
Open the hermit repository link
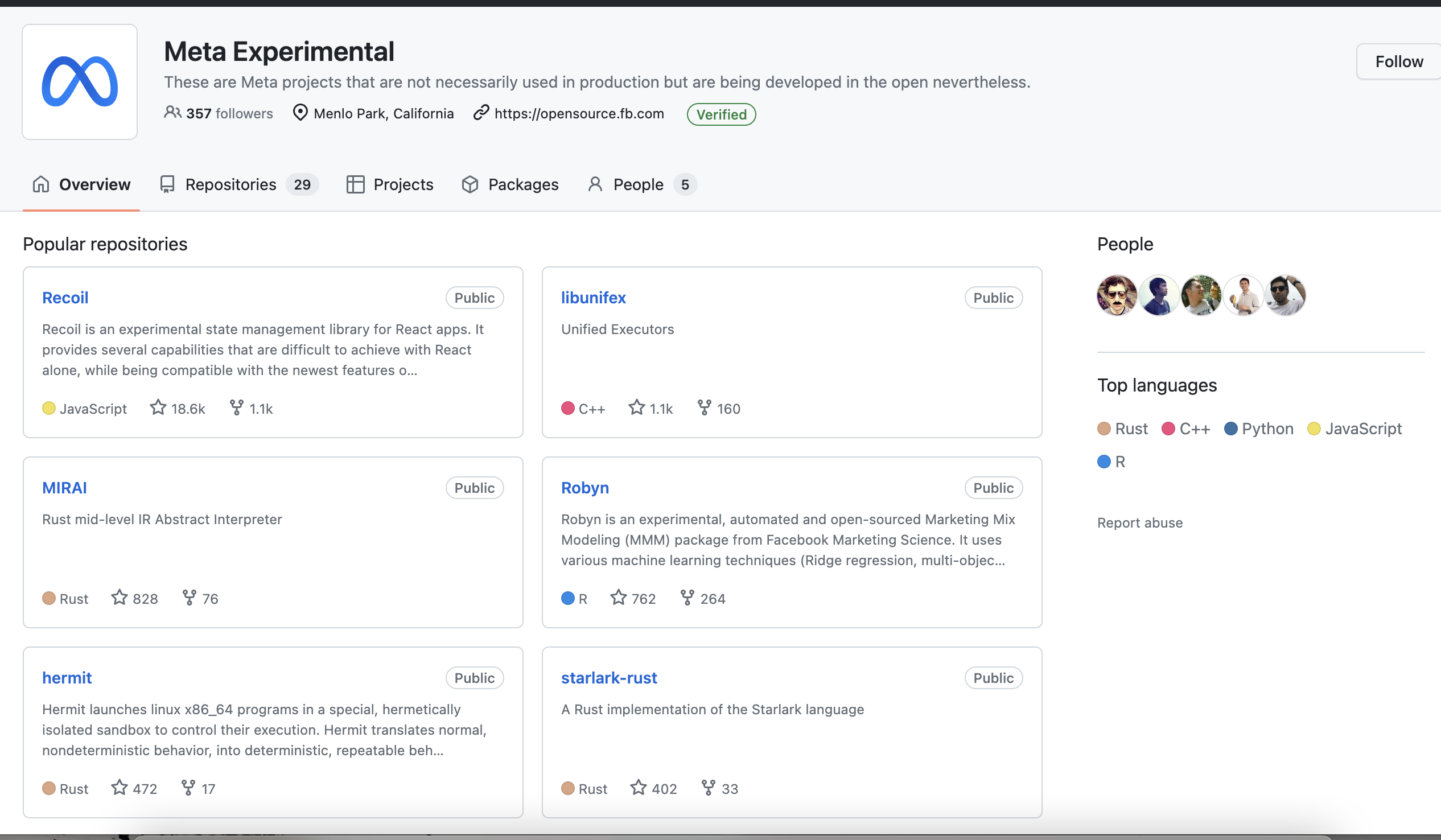pos(67,678)
